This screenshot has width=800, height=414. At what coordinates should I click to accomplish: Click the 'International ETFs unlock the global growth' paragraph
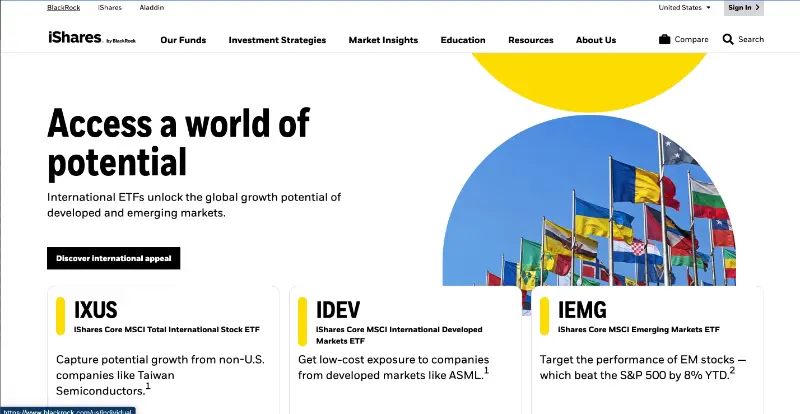pos(194,205)
